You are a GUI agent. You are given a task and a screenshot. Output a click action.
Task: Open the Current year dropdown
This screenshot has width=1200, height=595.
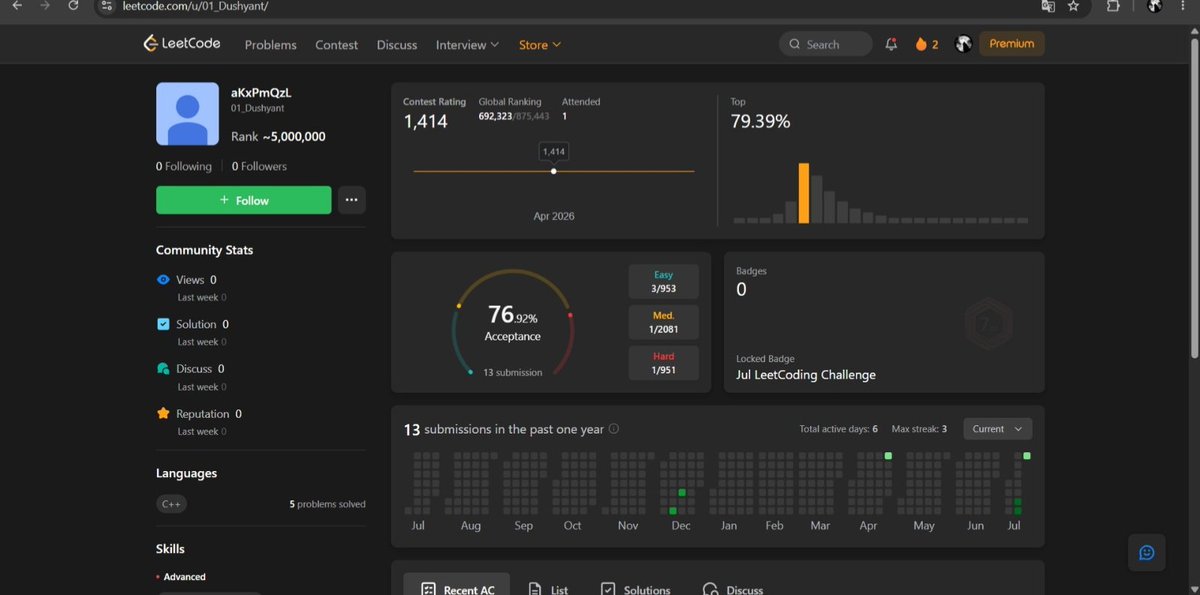pos(997,429)
